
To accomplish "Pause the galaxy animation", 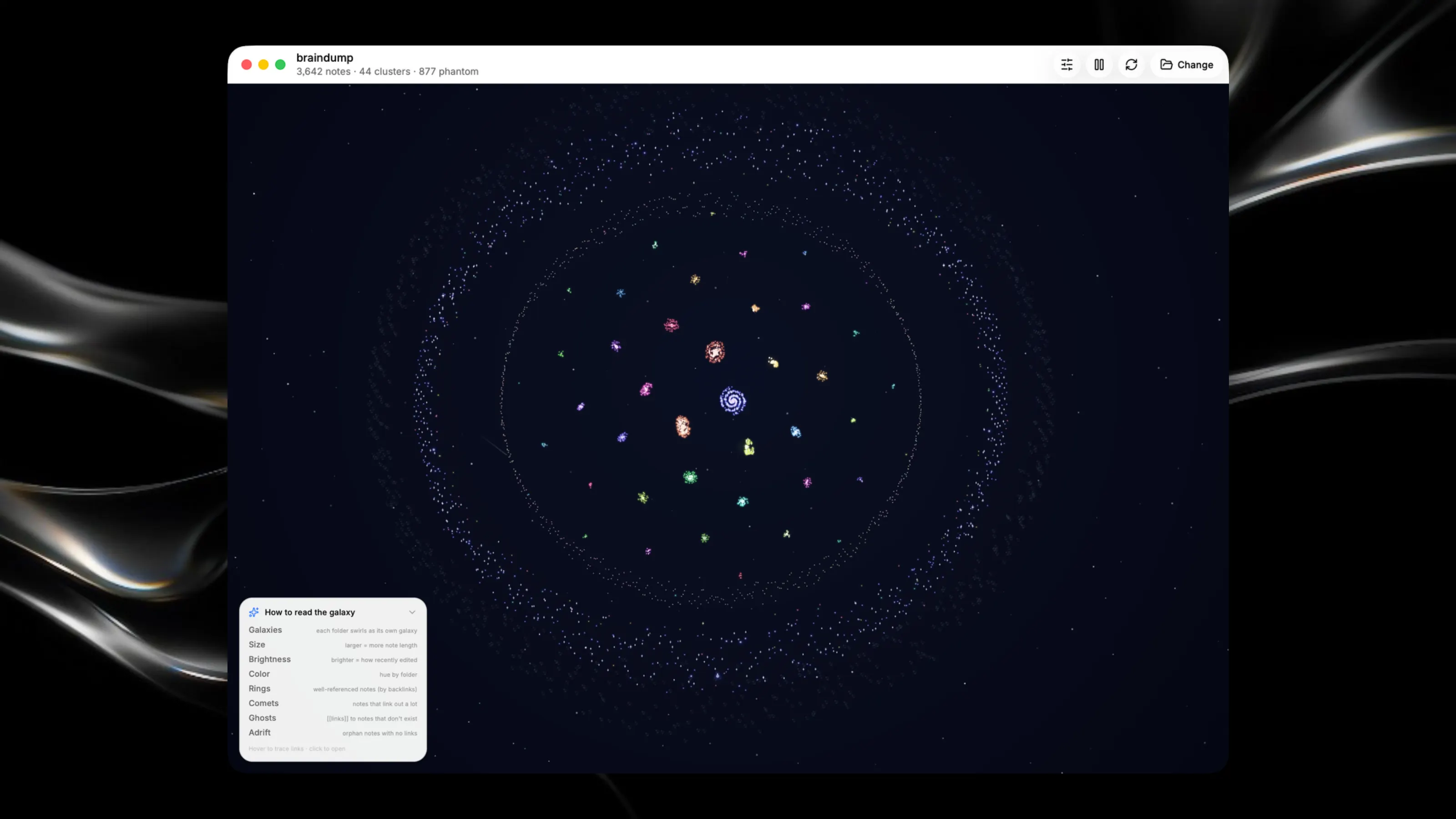I will pyautogui.click(x=1099, y=65).
